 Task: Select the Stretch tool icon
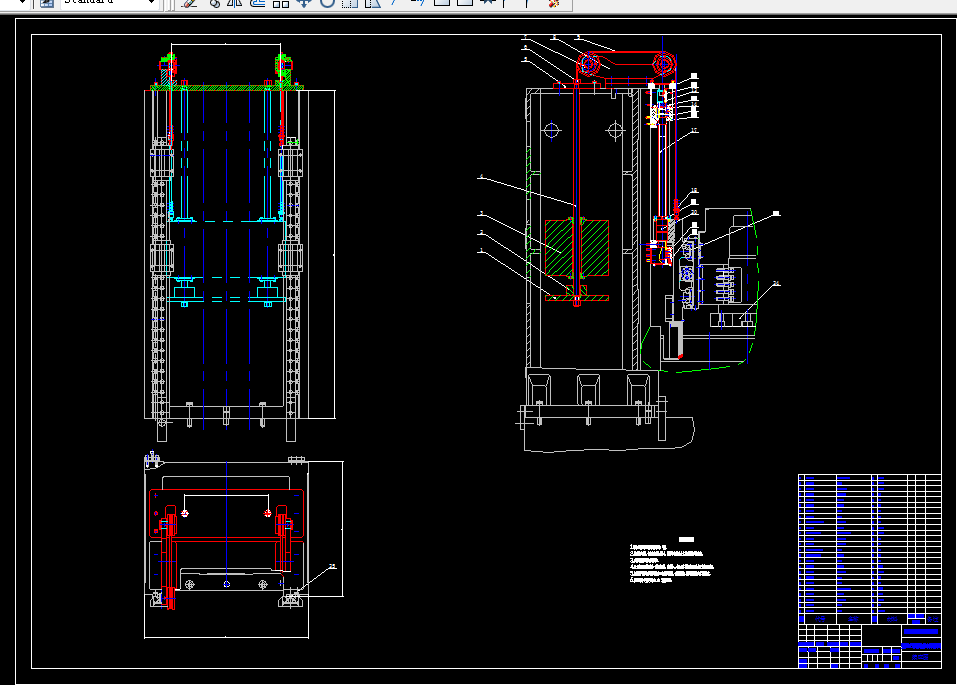(372, 2)
